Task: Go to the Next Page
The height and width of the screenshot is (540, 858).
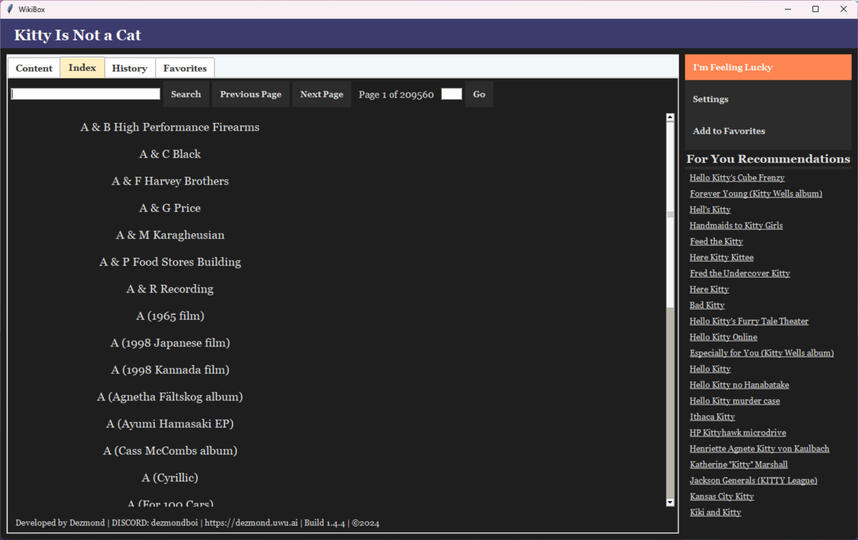Action: [x=321, y=95]
